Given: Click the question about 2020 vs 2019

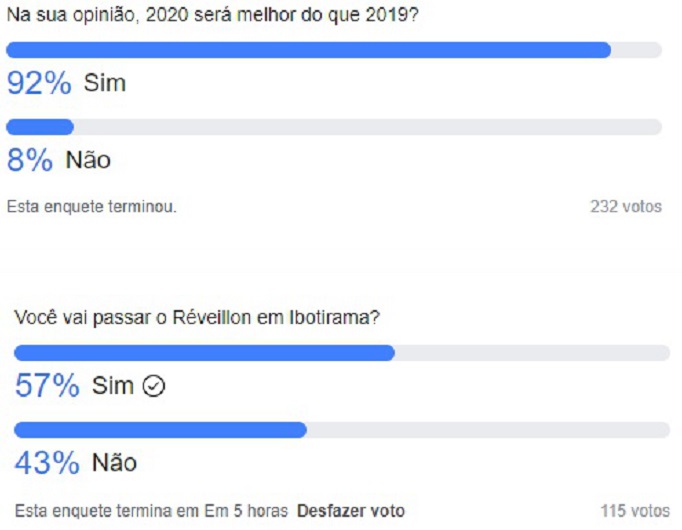Looking at the screenshot, I should coord(213,15).
